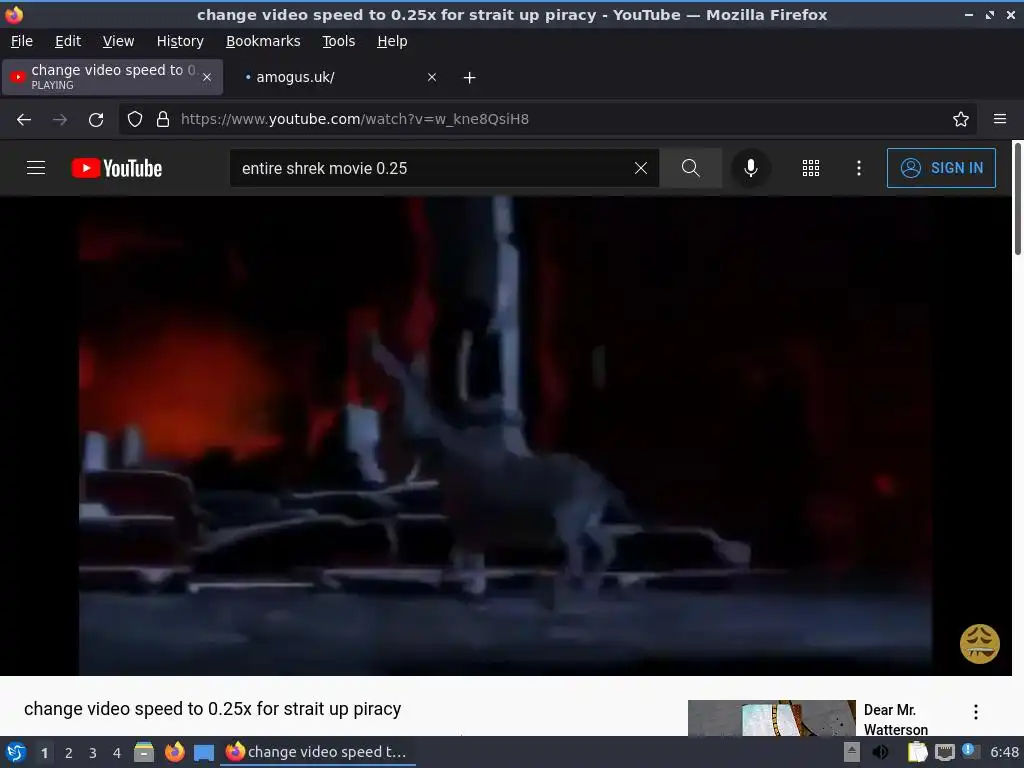Screen dimensions: 1024x768
Task: Open the File menu
Action: click(x=22, y=41)
